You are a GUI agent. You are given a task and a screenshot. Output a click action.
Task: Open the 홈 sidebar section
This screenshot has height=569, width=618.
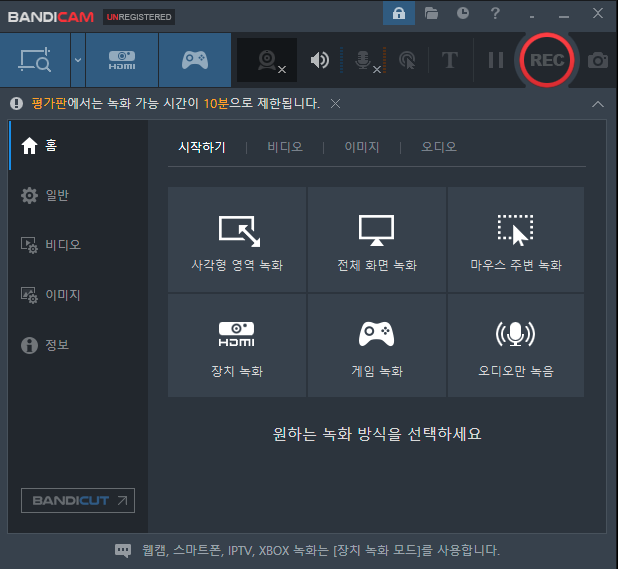click(x=78, y=145)
